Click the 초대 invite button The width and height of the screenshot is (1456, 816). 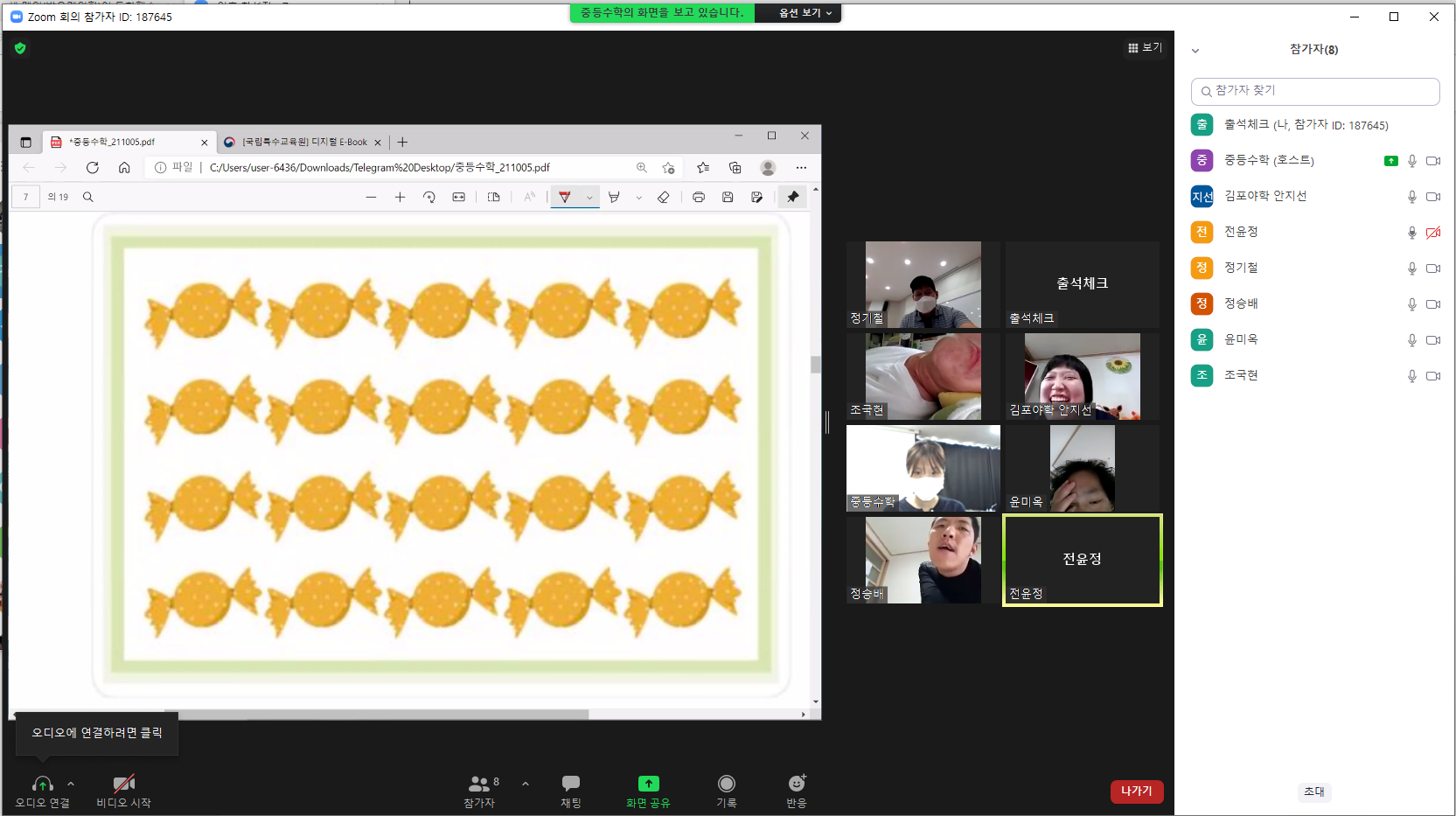pos(1314,792)
